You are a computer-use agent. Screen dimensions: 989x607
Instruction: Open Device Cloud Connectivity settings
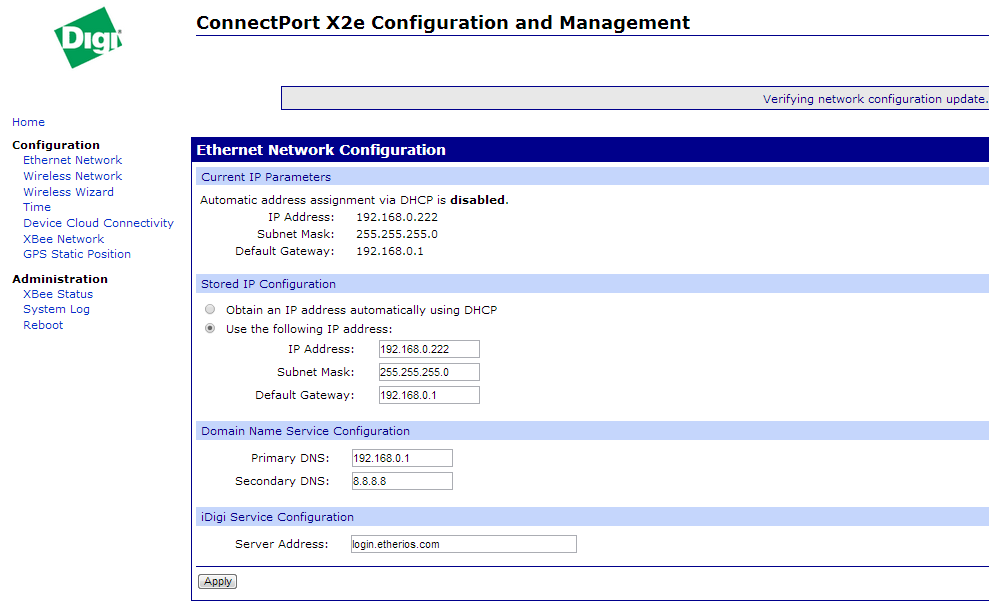[x=98, y=223]
